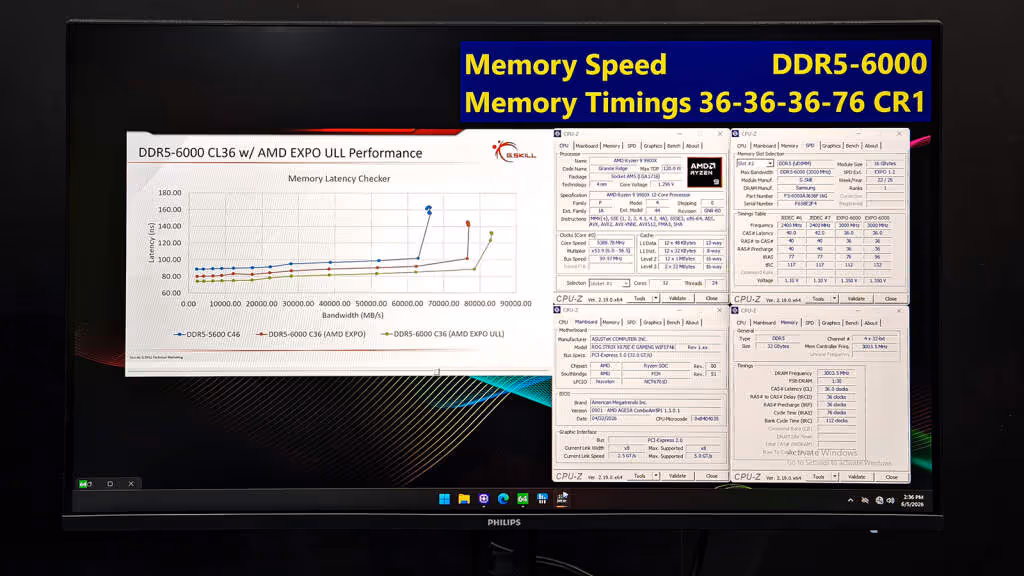Open Bench tab in Processor window
Viewport: 1024px width, 576px height.
[x=673, y=146]
